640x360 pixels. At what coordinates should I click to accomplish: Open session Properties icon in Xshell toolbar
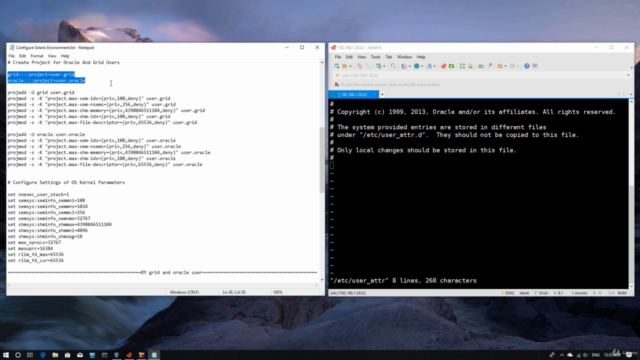coord(378,66)
